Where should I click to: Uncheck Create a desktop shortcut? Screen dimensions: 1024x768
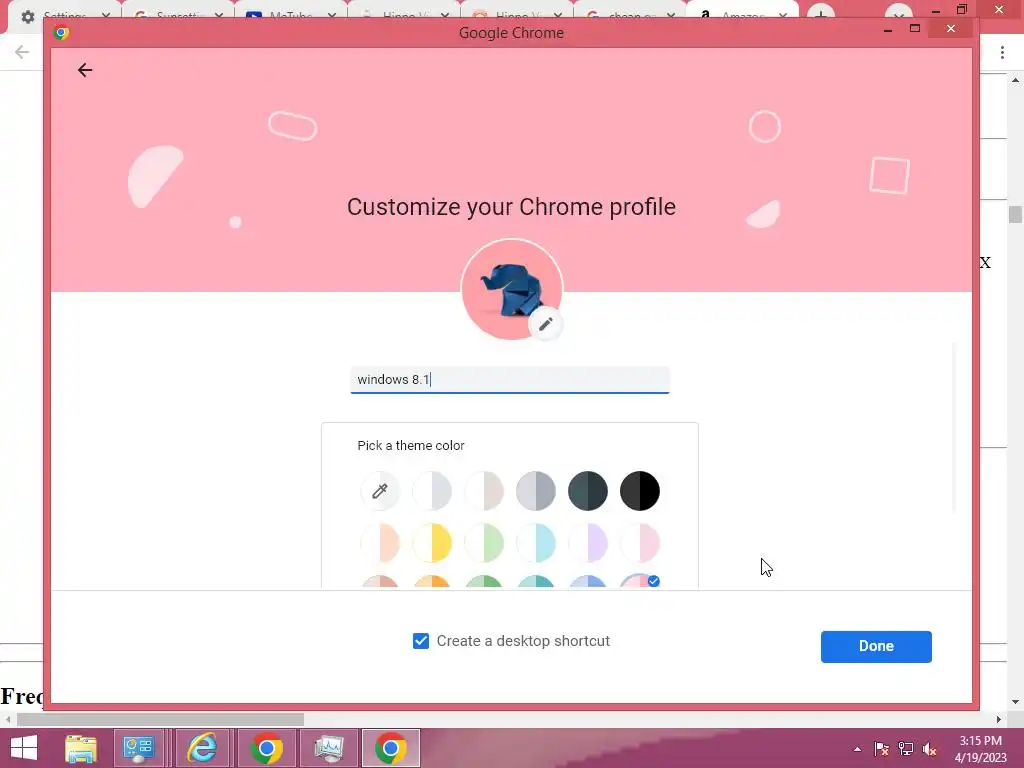pos(421,641)
